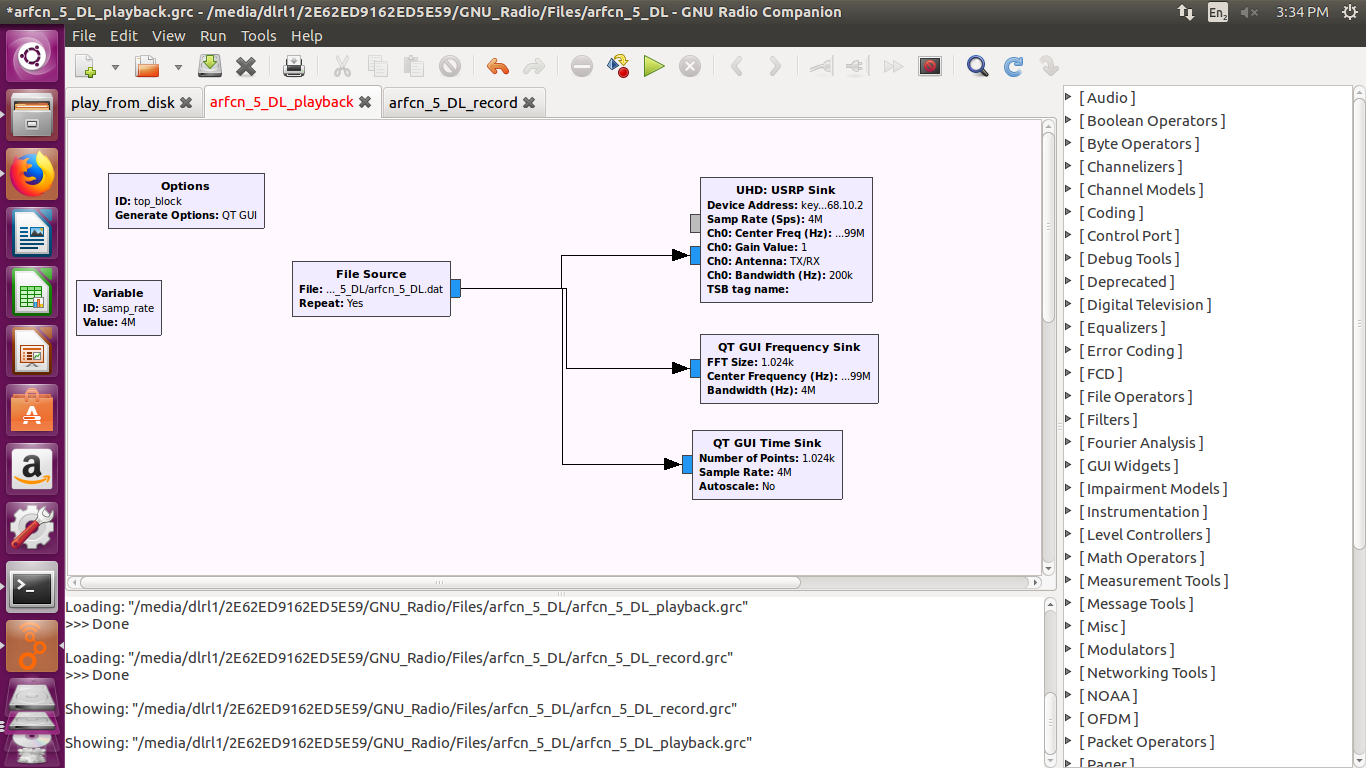Generate the flow graph
This screenshot has width=1366, height=768.
[618, 67]
